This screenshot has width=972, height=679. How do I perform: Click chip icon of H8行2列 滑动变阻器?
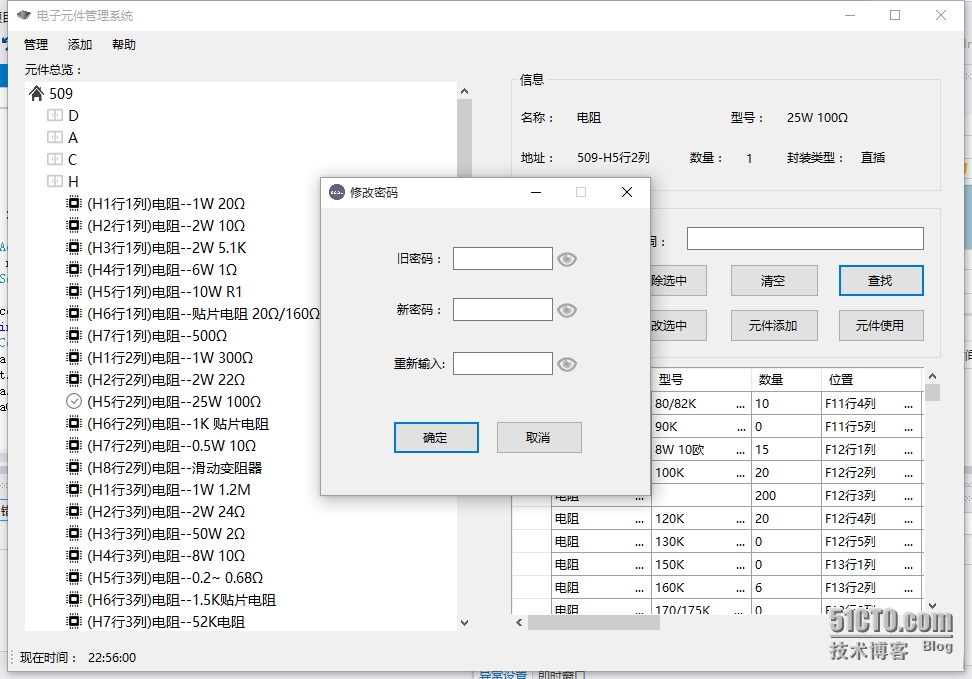[74, 468]
